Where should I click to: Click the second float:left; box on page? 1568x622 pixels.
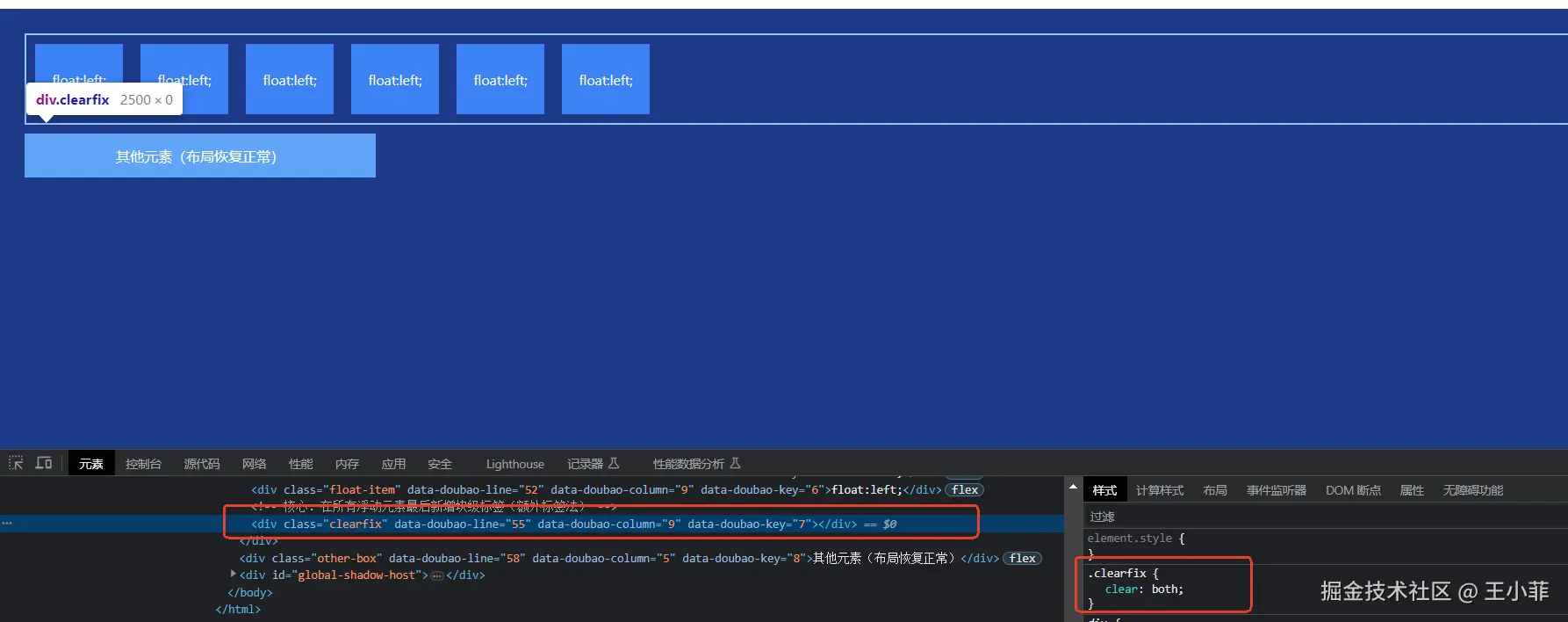tap(184, 79)
